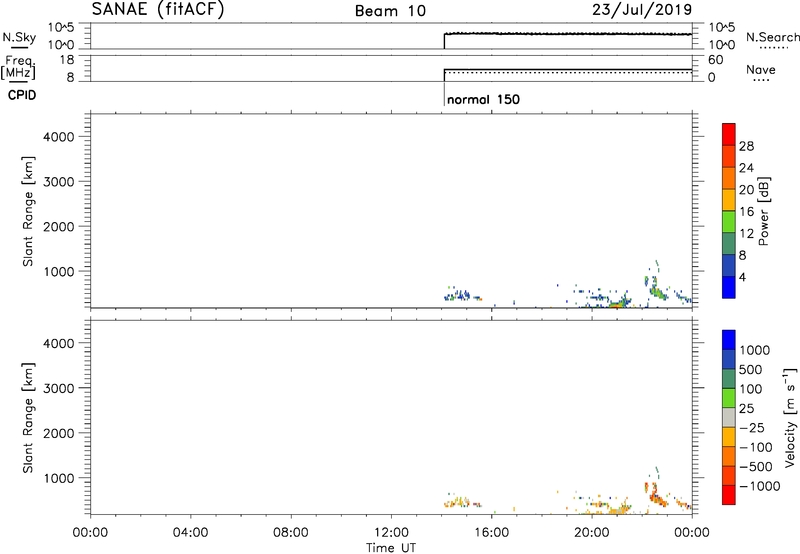Click the 2000 tick in velocity panel

pos(59,433)
